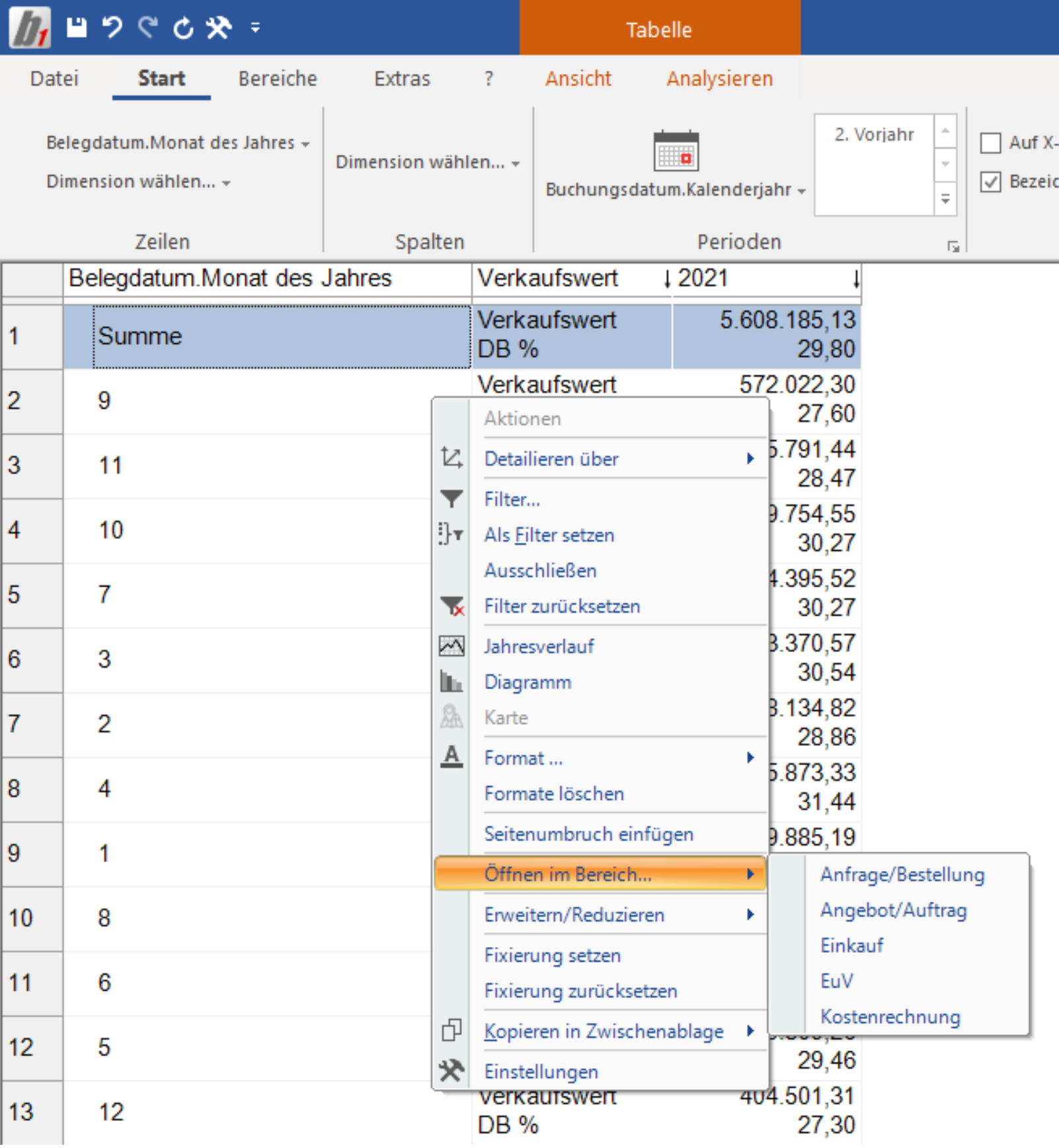Click the funnel Filter icon

pos(451,499)
